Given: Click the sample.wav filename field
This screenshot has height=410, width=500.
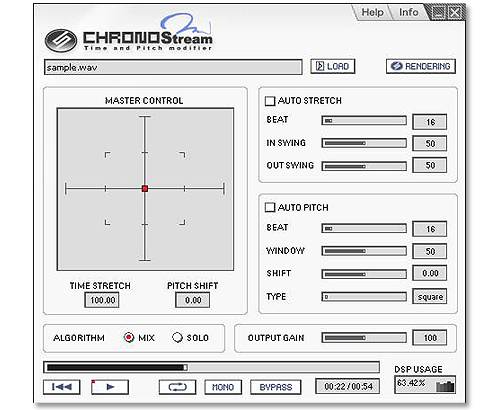Looking at the screenshot, I should [173, 67].
